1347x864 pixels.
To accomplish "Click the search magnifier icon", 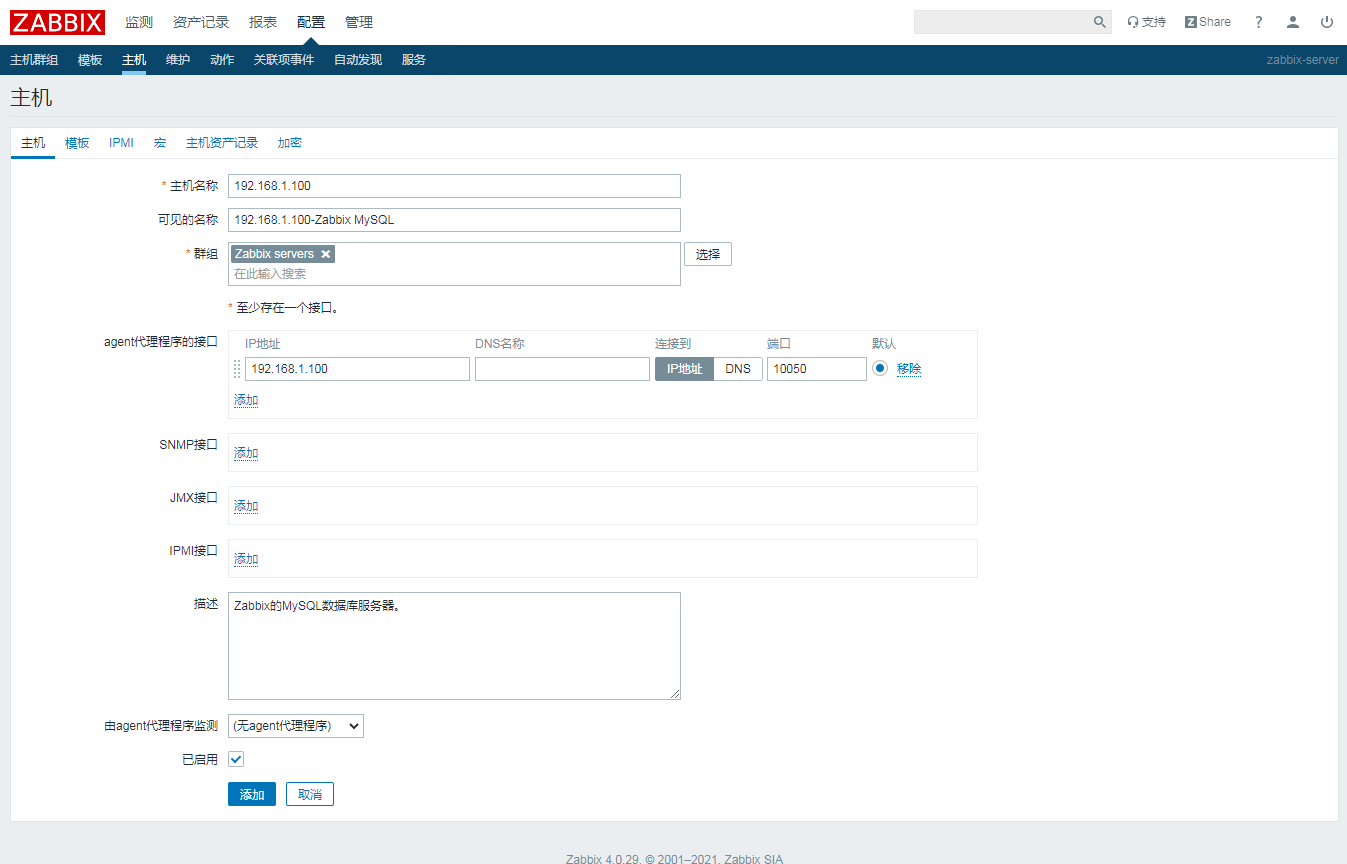I will coord(1100,22).
